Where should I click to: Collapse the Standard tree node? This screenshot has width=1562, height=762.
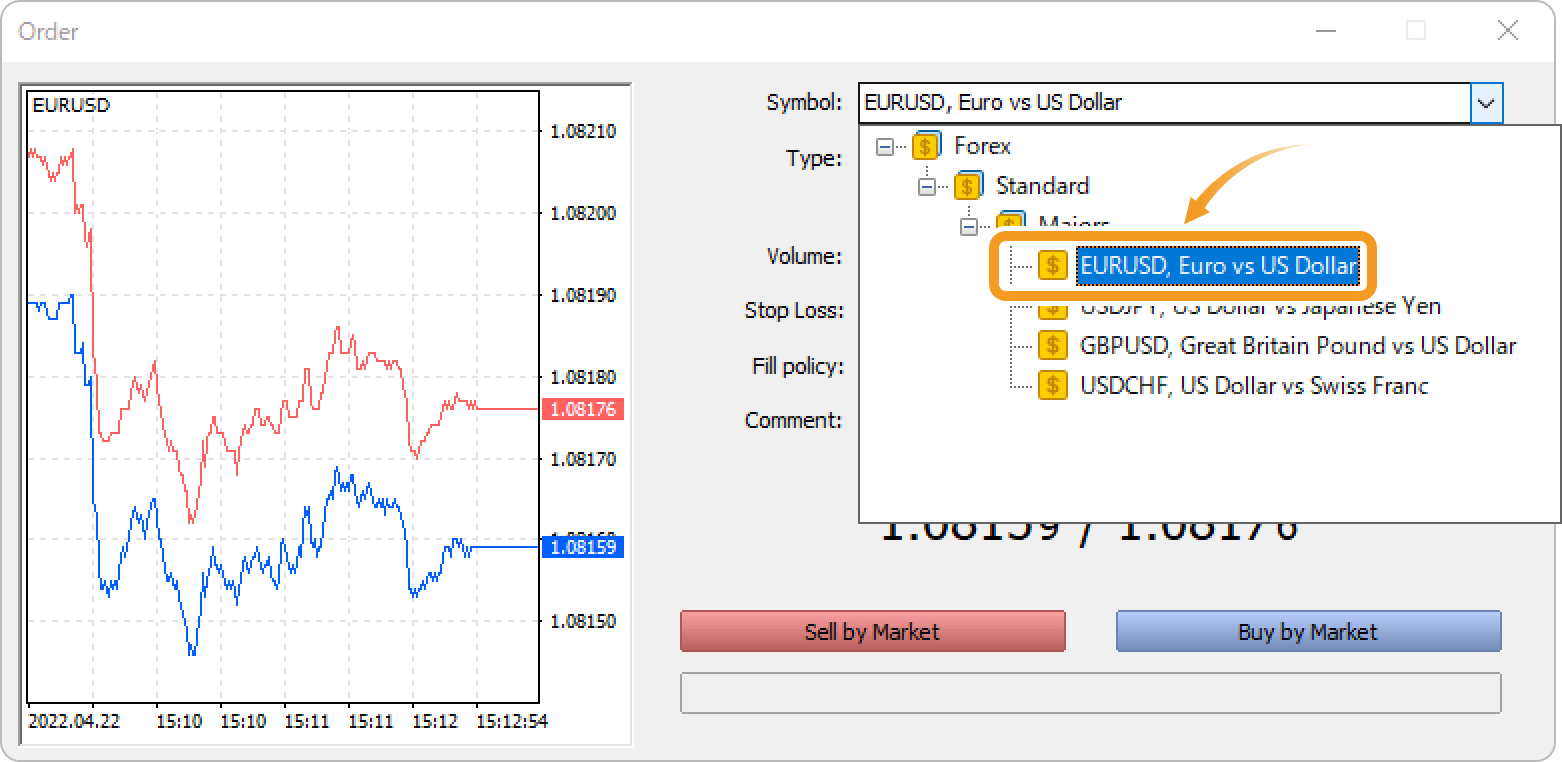926,187
